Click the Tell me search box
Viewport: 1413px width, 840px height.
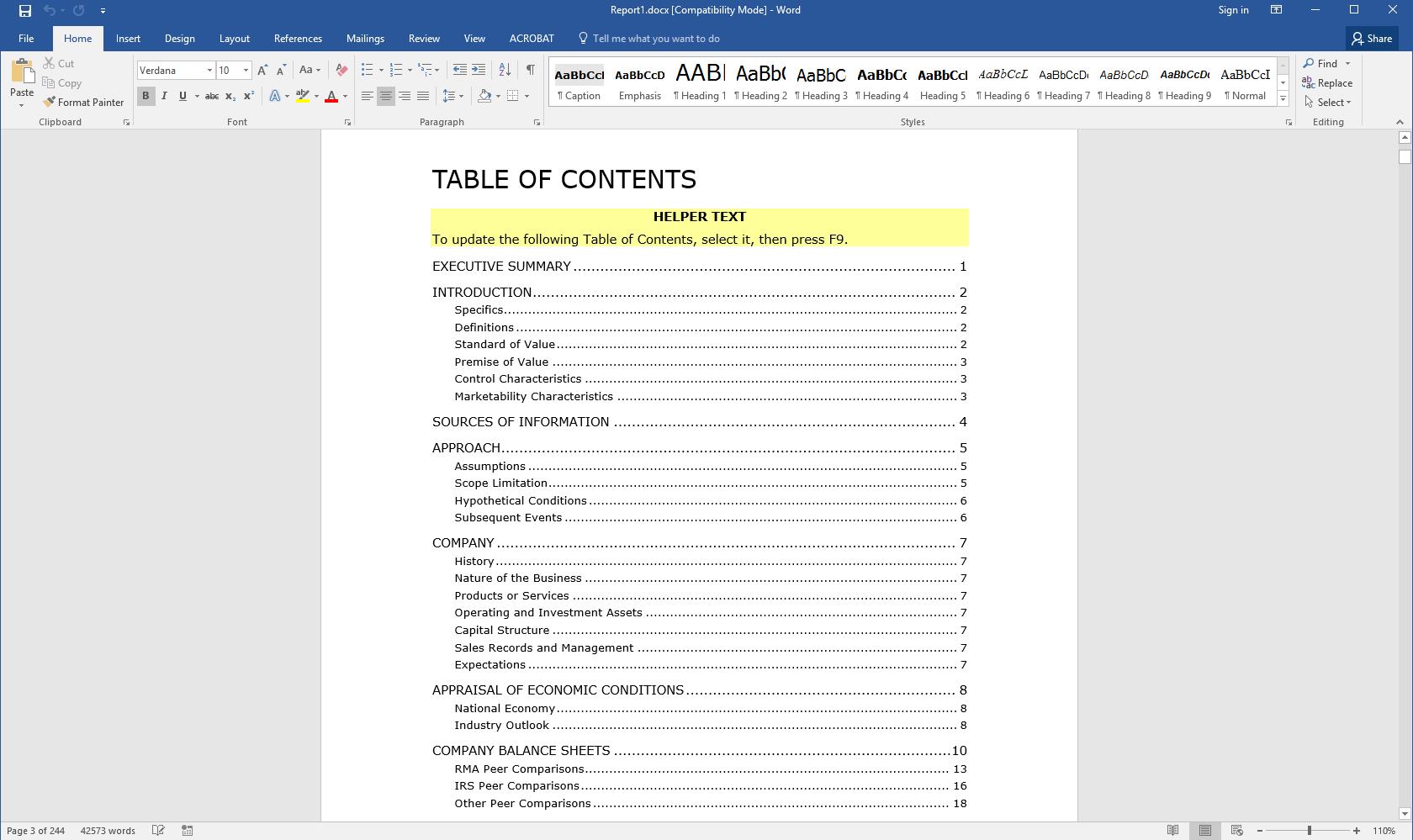click(655, 39)
